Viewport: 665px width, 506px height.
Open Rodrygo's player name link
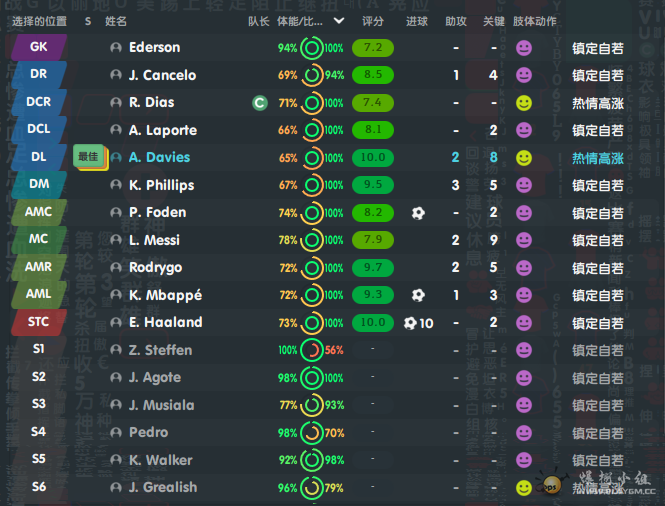tap(154, 267)
